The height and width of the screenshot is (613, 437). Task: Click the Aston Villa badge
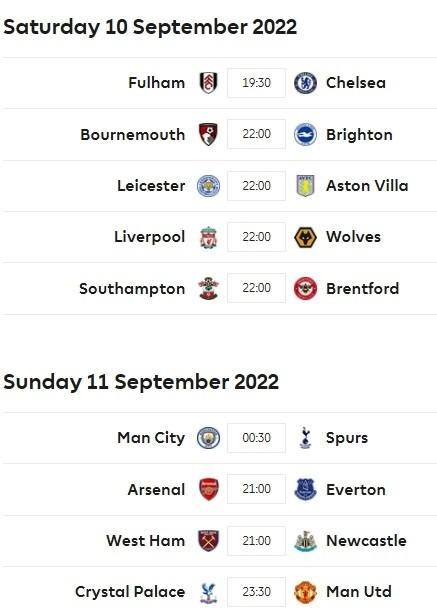coord(305,186)
